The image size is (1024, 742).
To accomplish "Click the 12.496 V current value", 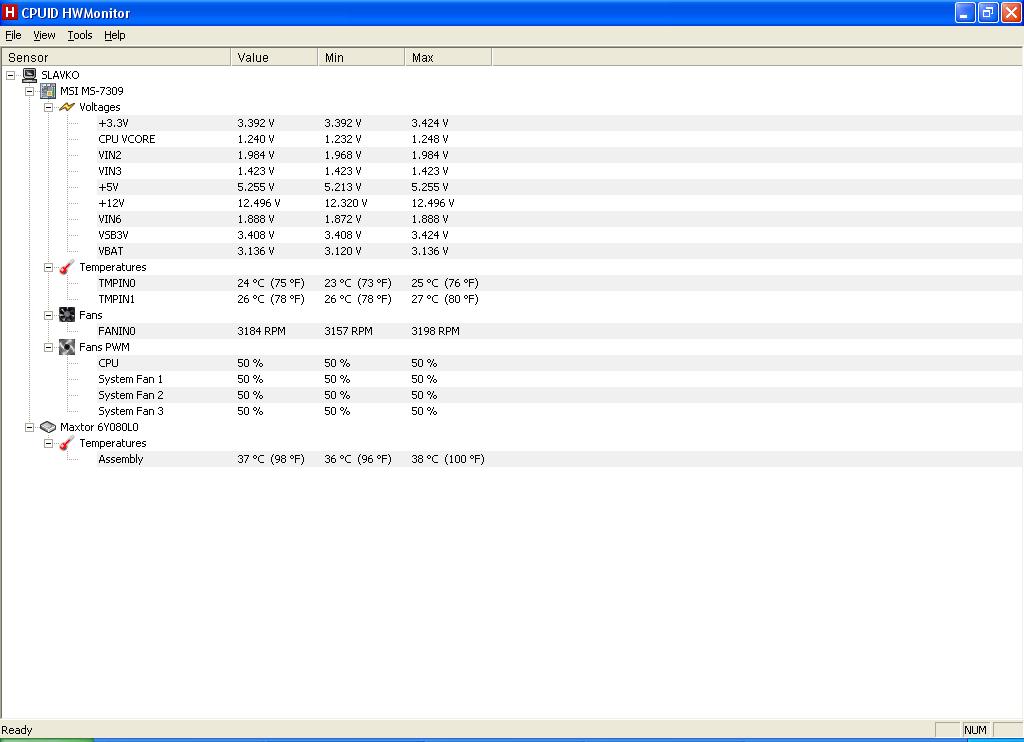I will pos(259,203).
